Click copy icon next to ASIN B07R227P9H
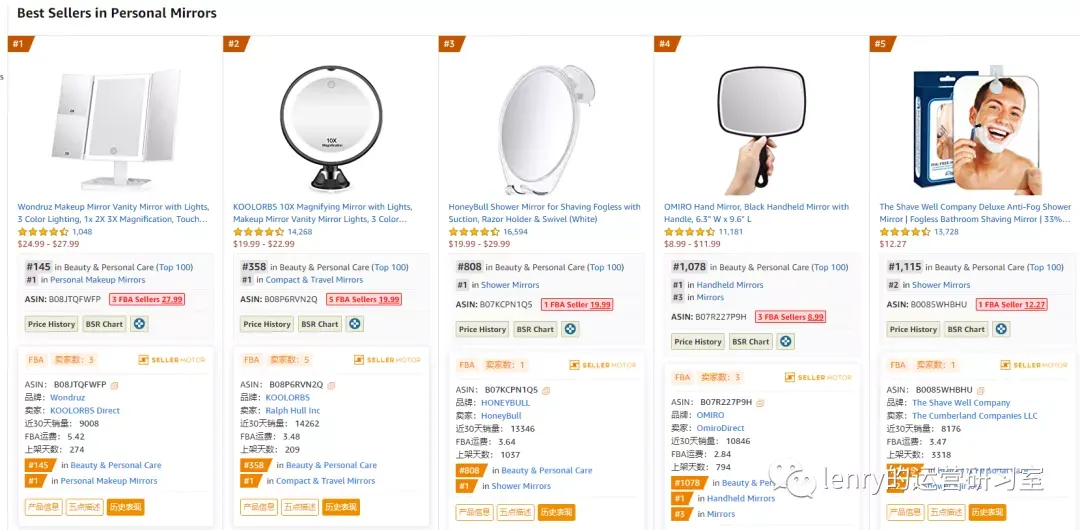 click(x=761, y=402)
